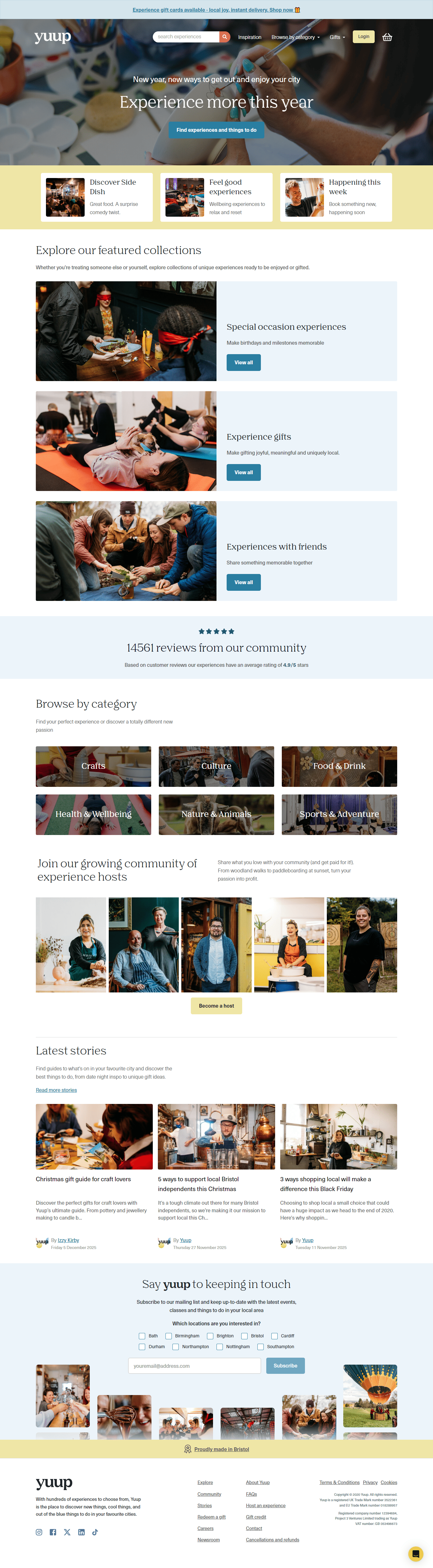Expand the Browse by category dropdown
The image size is (433, 1568).
pyautogui.click(x=295, y=37)
